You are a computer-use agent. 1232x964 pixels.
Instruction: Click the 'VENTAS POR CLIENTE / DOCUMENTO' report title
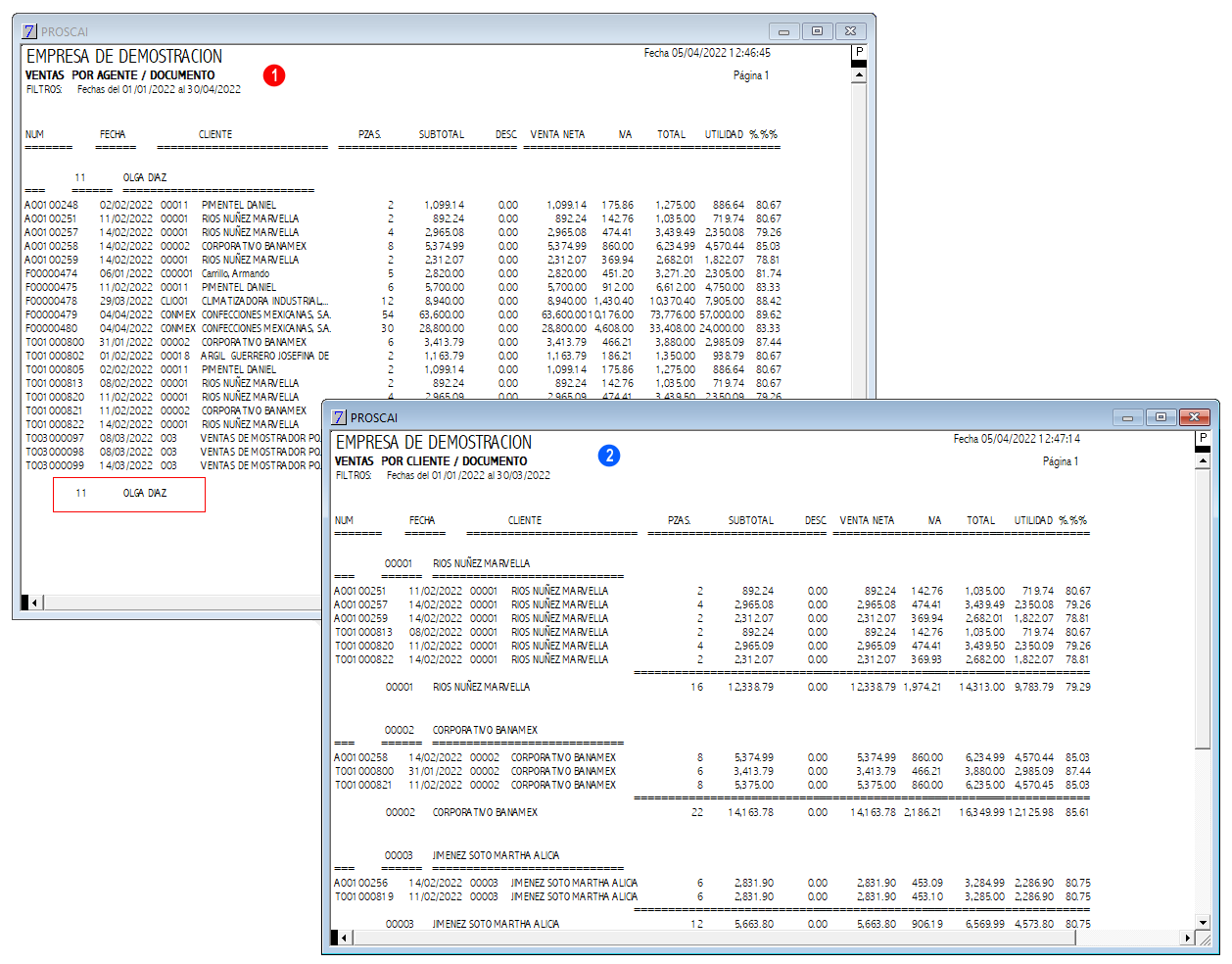pyautogui.click(x=431, y=461)
